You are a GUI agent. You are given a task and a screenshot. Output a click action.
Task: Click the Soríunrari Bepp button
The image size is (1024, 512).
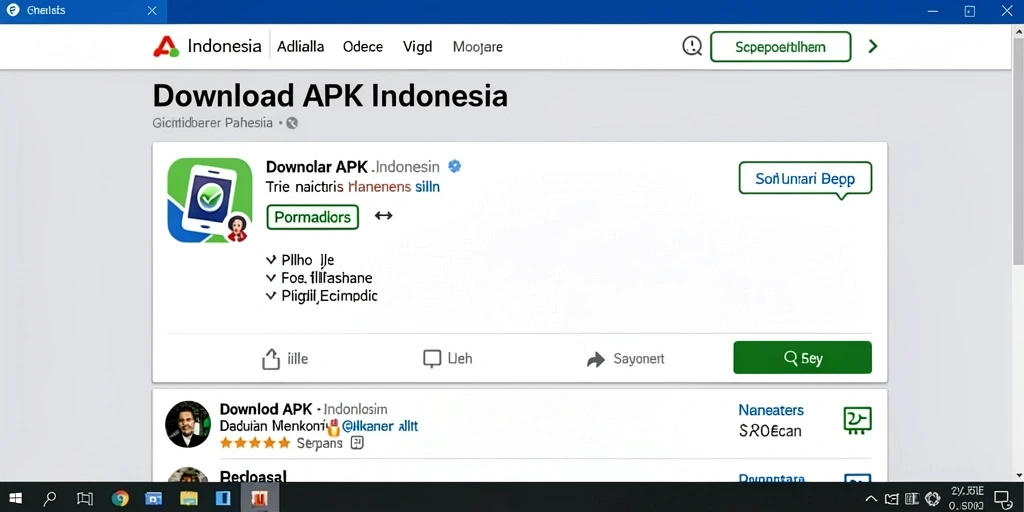(x=805, y=178)
